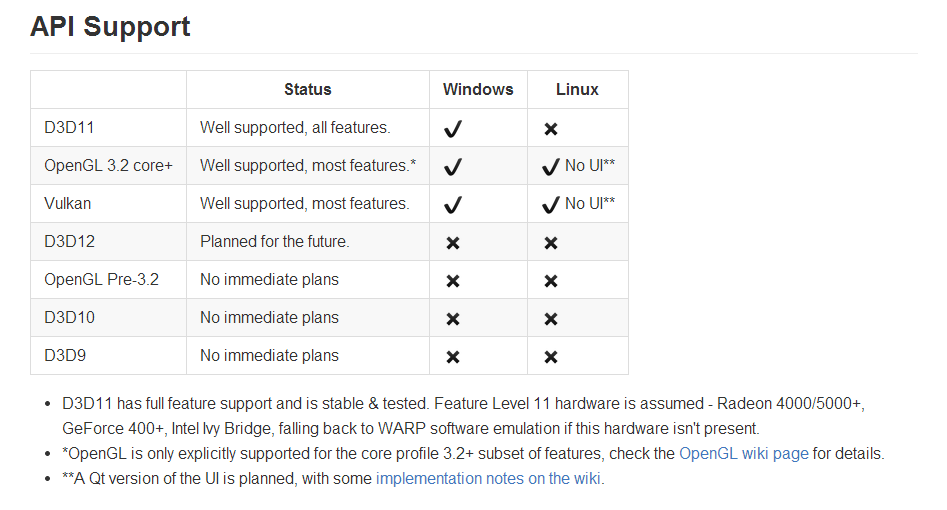This screenshot has width=947, height=510.
Task: Click the D3D11 Windows checkmark icon
Action: coord(453,129)
